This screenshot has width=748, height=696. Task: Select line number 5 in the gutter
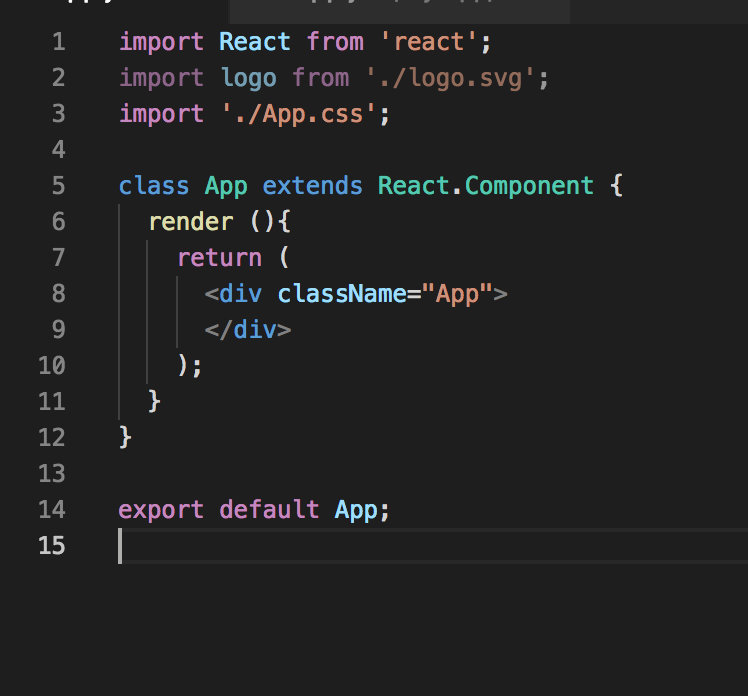[x=59, y=186]
